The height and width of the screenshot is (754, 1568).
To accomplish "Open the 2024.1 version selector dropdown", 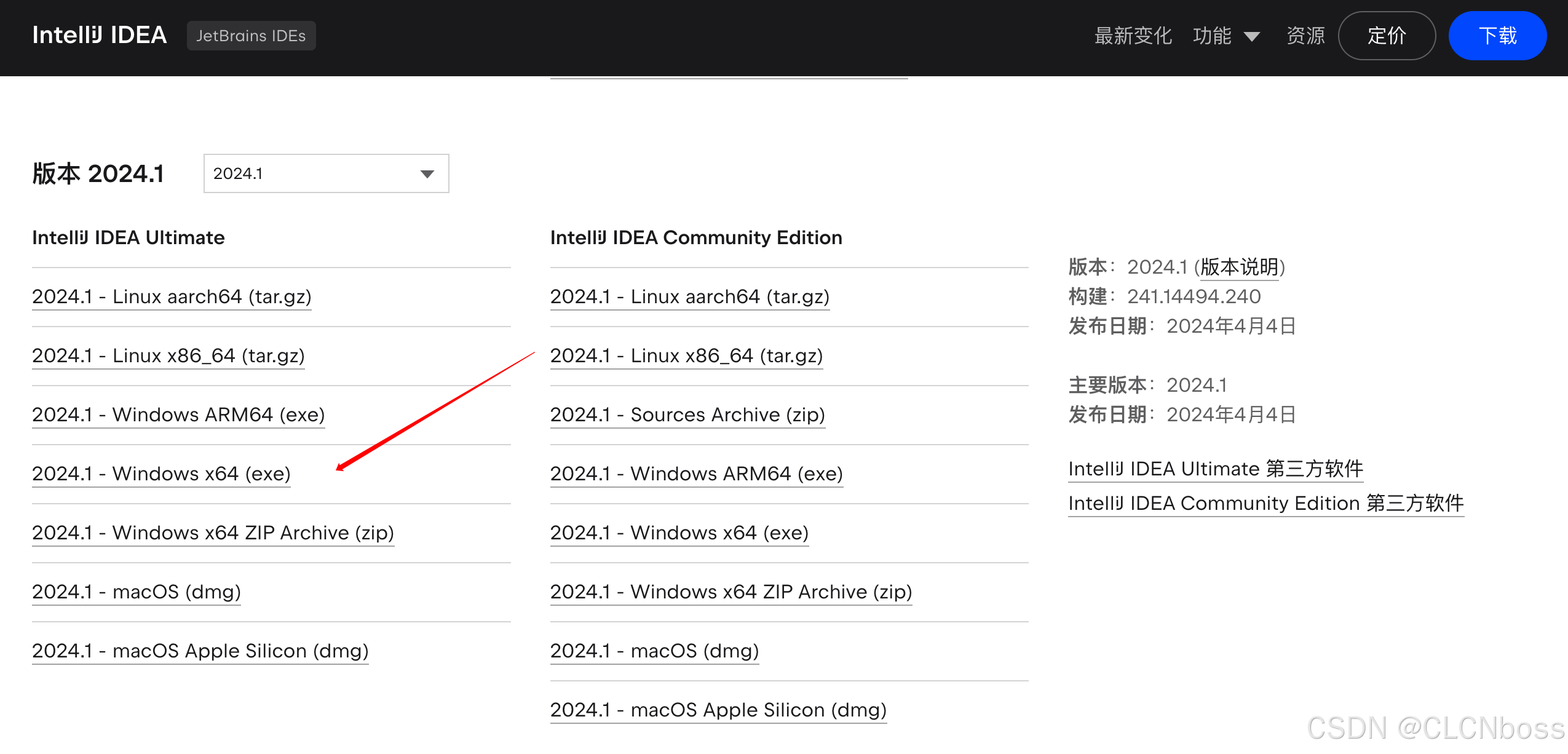I will [x=326, y=173].
